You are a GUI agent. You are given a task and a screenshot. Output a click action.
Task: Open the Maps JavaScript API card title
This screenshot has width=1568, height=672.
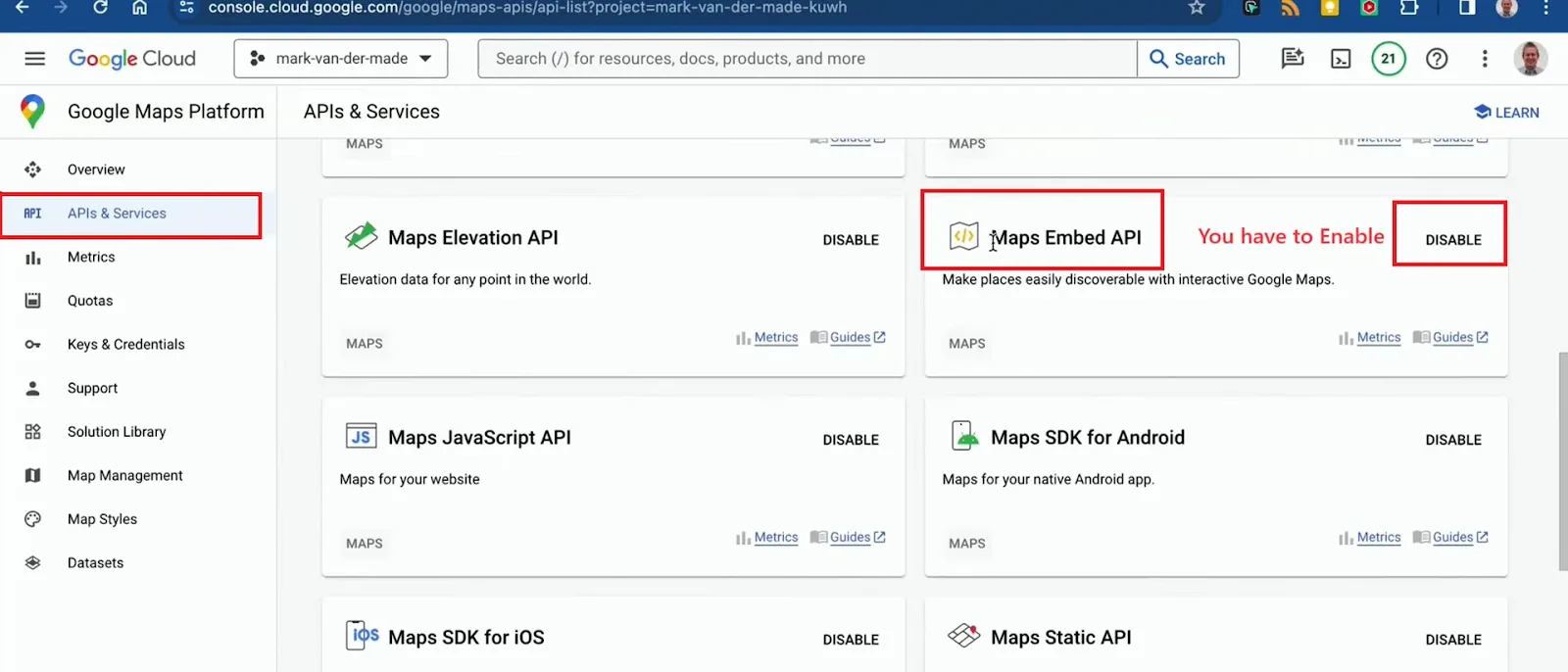[x=479, y=438]
